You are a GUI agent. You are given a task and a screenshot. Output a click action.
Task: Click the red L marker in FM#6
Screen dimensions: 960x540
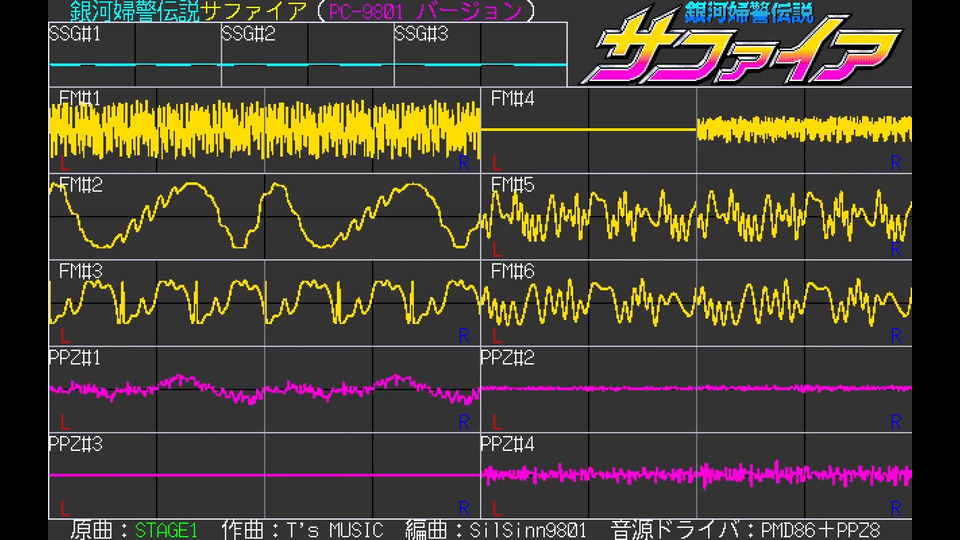point(497,336)
